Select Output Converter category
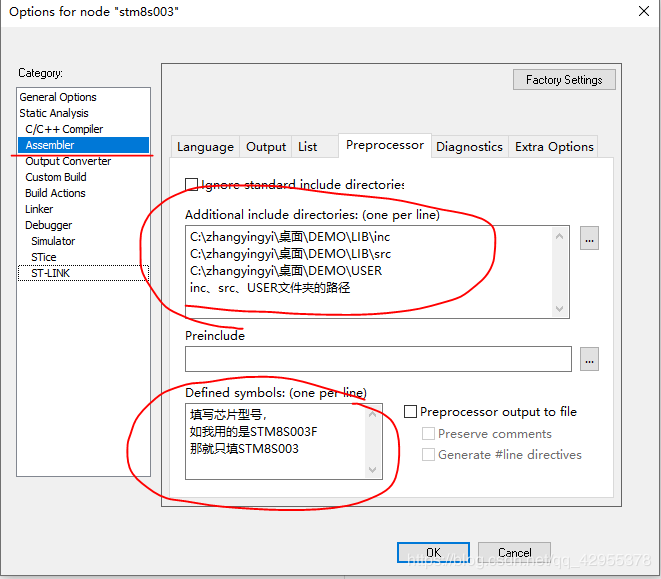 coord(68,161)
